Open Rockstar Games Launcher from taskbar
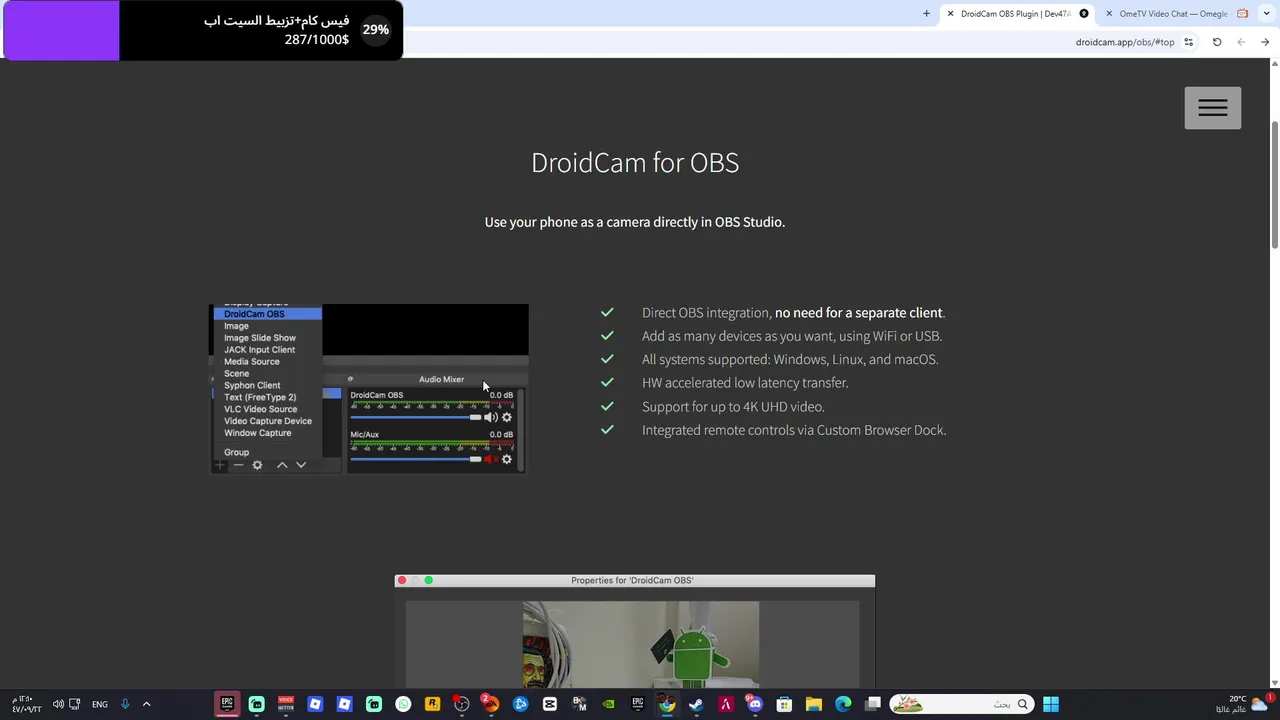The width and height of the screenshot is (1280, 720). tap(432, 704)
